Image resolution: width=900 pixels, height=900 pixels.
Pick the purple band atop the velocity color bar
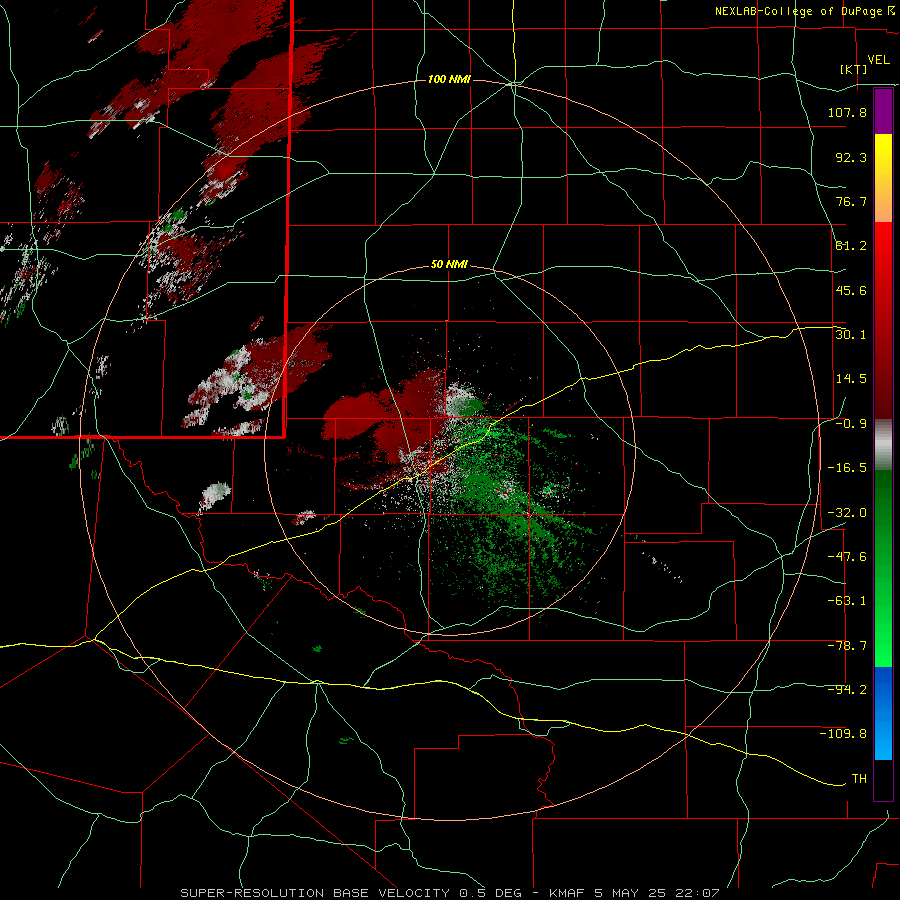[883, 111]
